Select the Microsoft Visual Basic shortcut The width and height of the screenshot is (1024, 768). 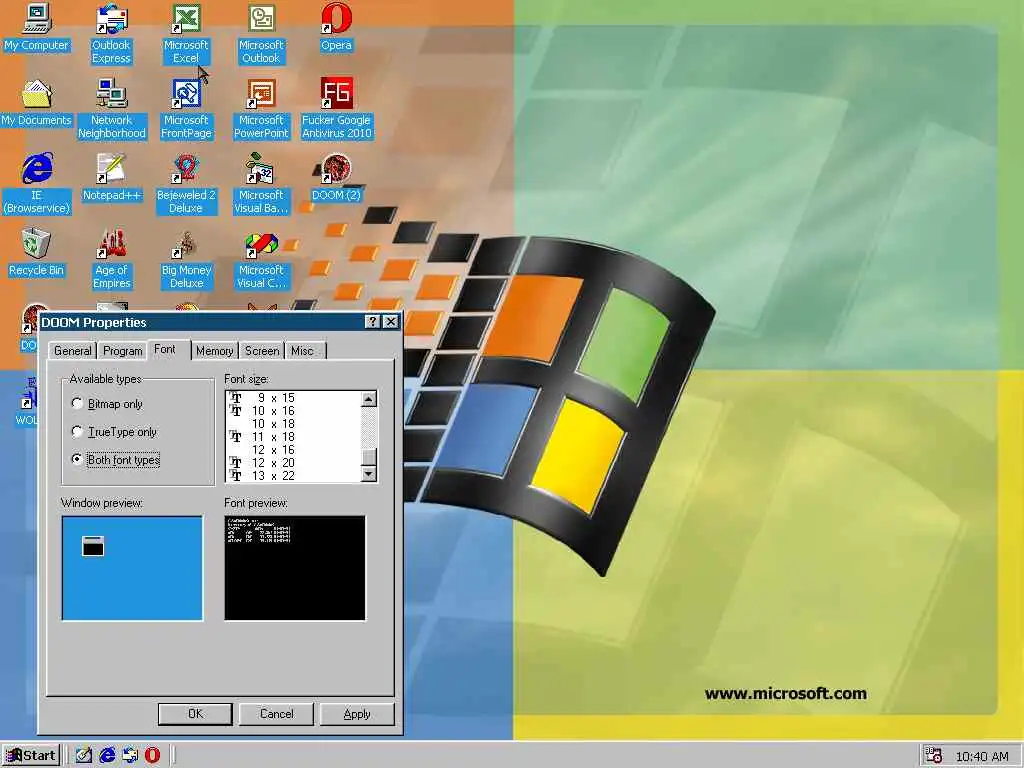(261, 184)
